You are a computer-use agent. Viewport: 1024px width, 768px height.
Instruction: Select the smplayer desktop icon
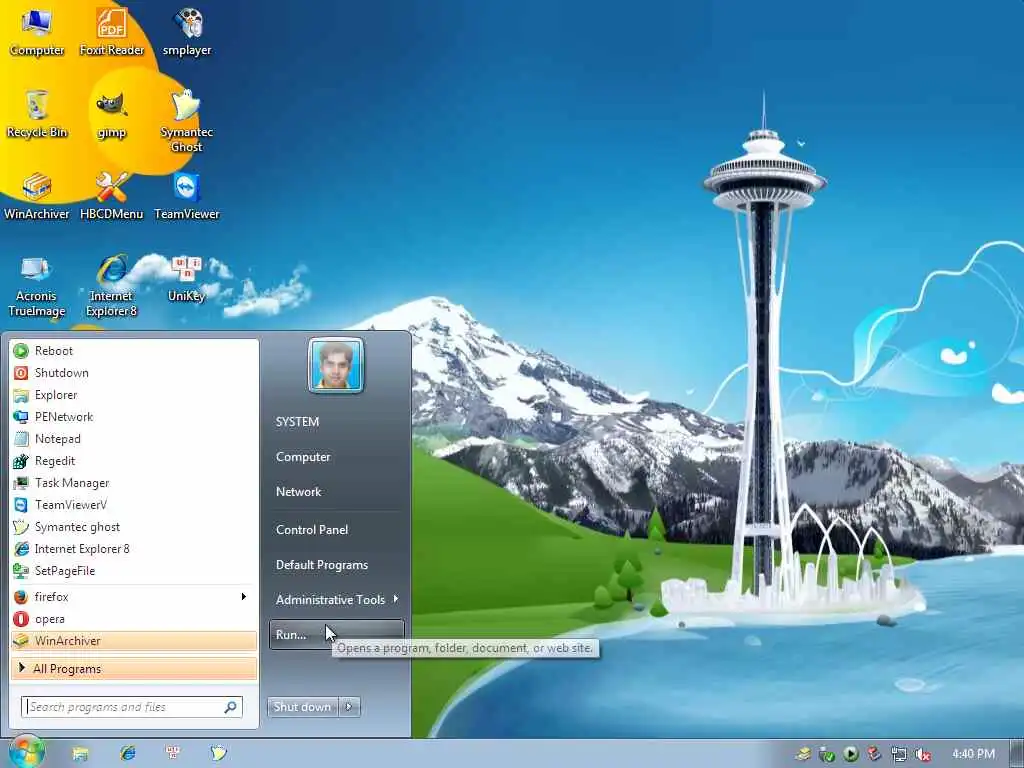click(187, 31)
